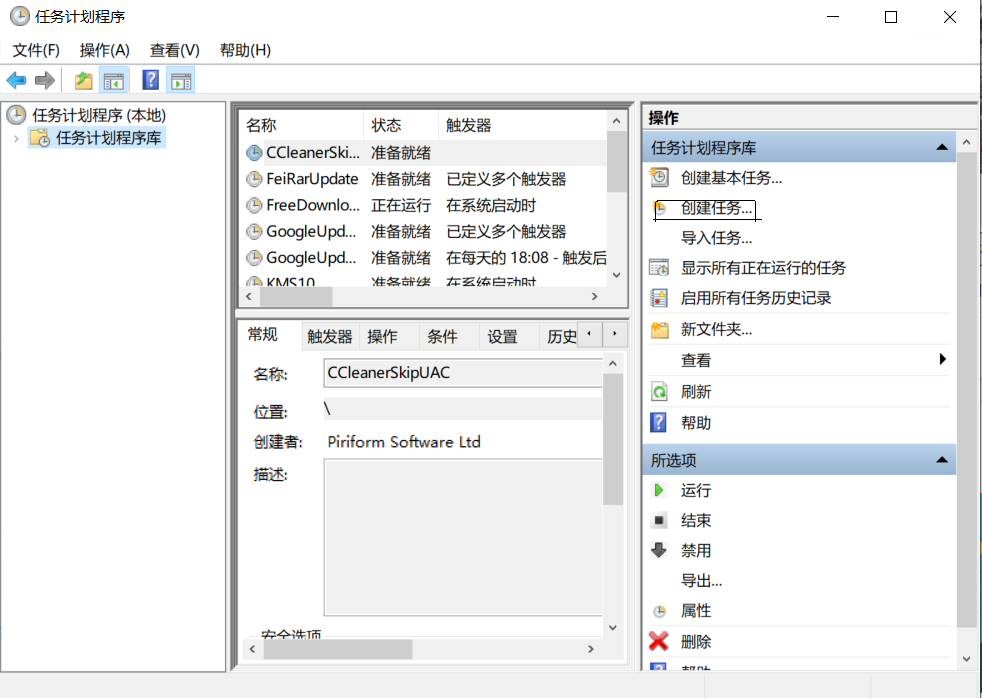Select 任务计划程序 (本地) root tree item
Viewport: 982px width, 698px height.
[99, 115]
